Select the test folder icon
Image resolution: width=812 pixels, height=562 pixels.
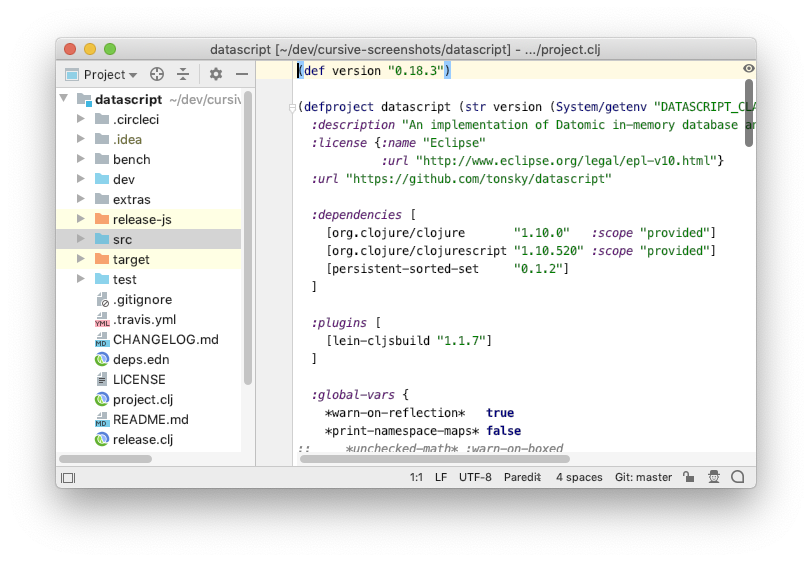[x=102, y=279]
